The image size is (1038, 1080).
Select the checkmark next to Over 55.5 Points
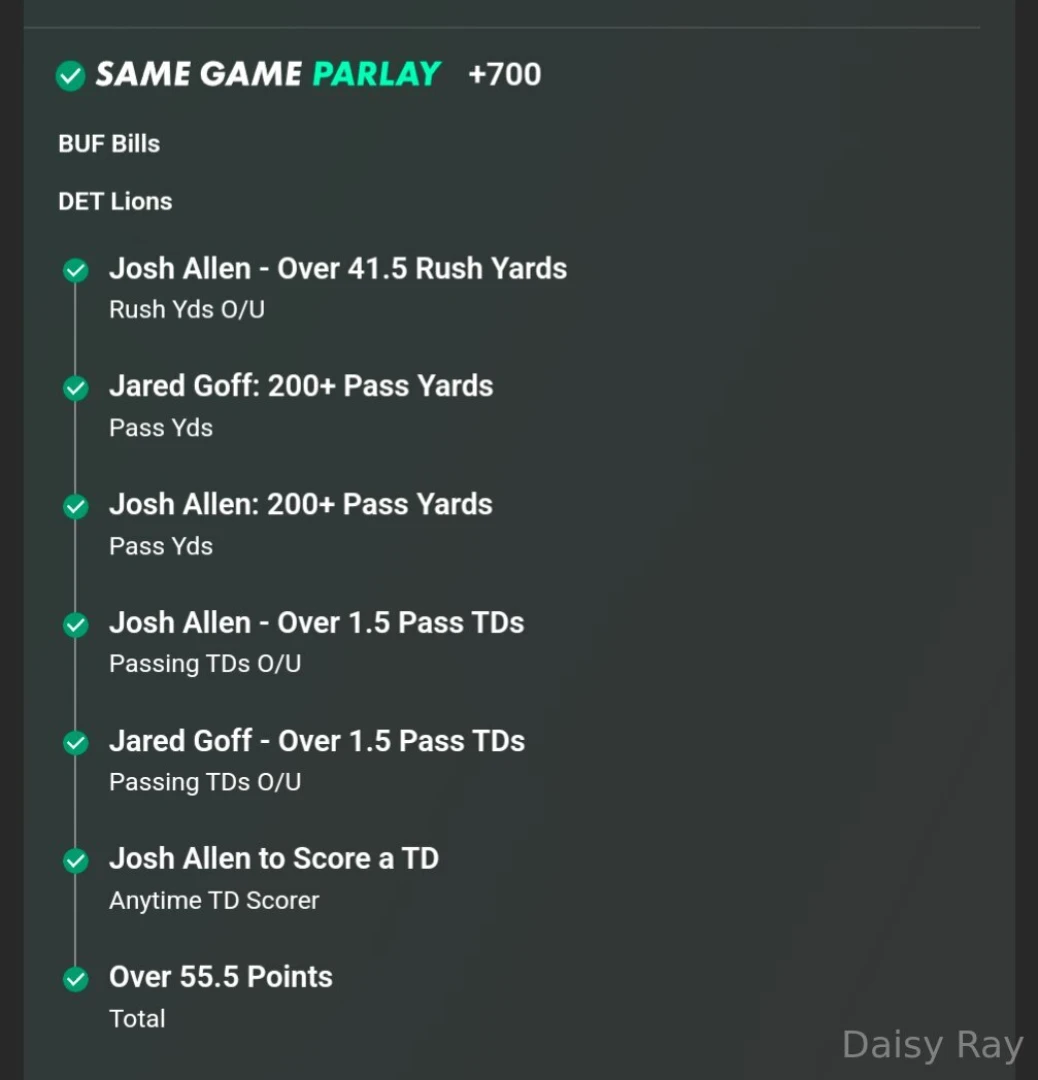point(75,978)
